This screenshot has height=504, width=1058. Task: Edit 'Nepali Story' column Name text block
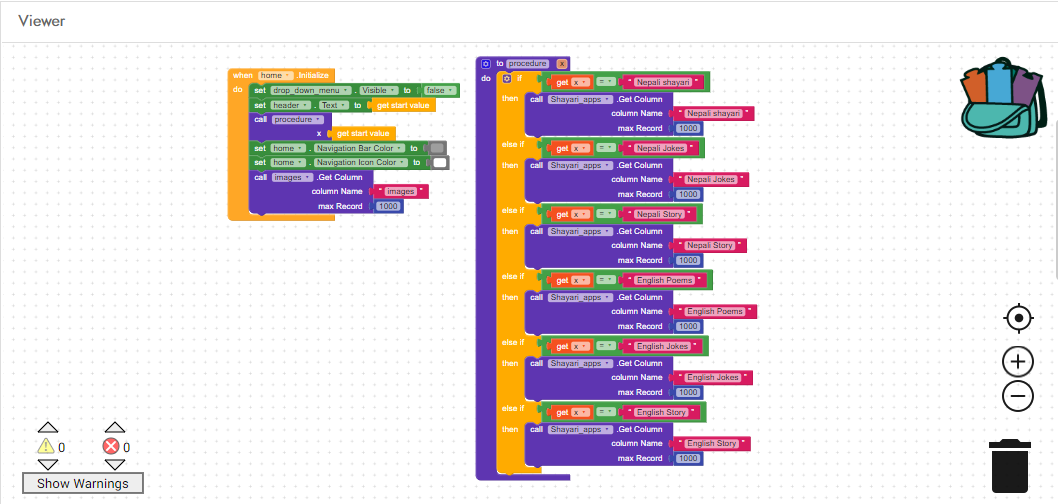coord(710,246)
